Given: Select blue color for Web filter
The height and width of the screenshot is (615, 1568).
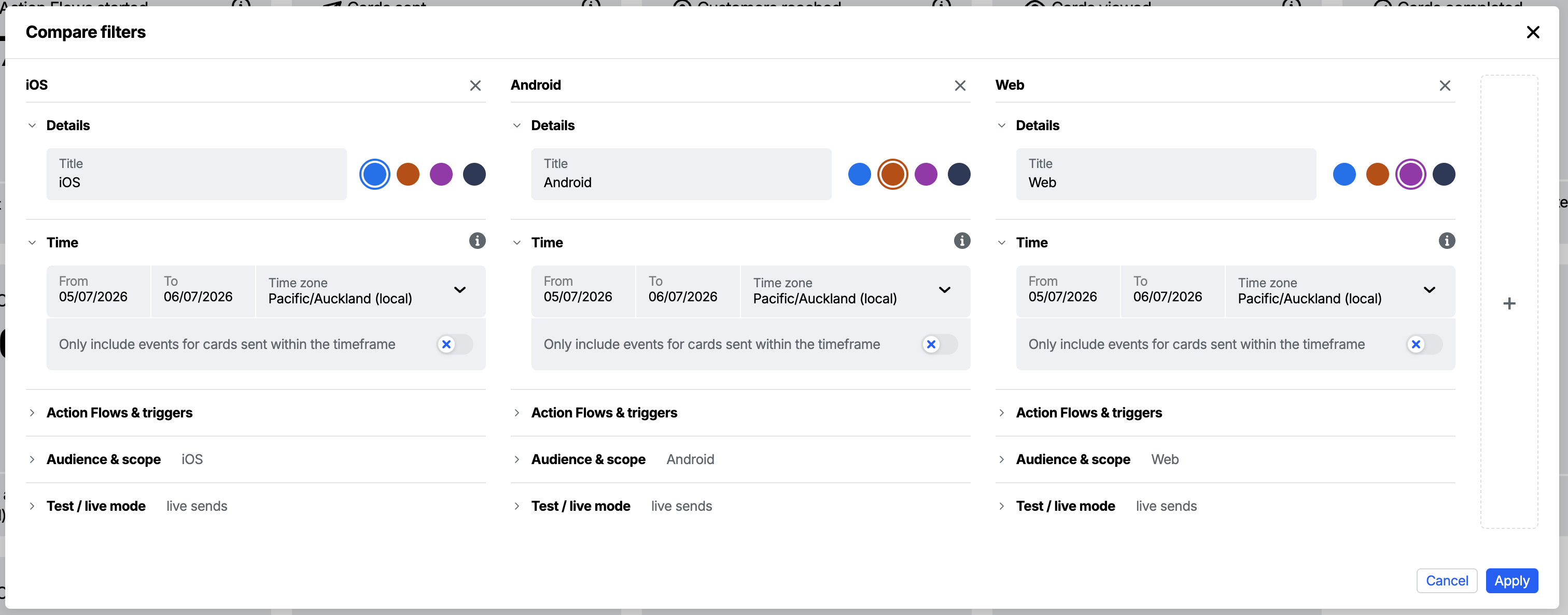Looking at the screenshot, I should [1345, 174].
